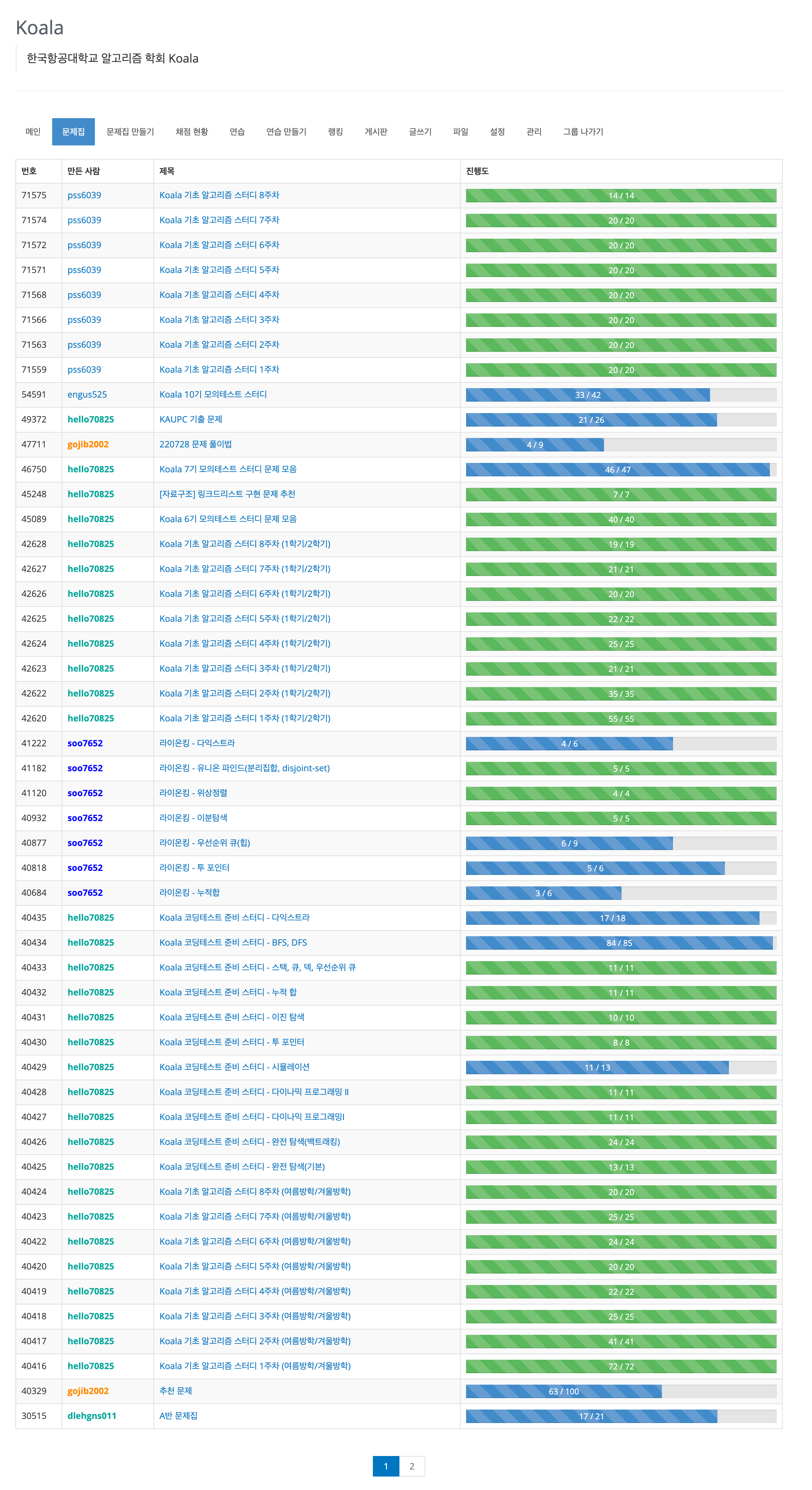The height and width of the screenshot is (1490, 812).
Task: Open A반 문제집 workbook link
Action: [179, 1415]
